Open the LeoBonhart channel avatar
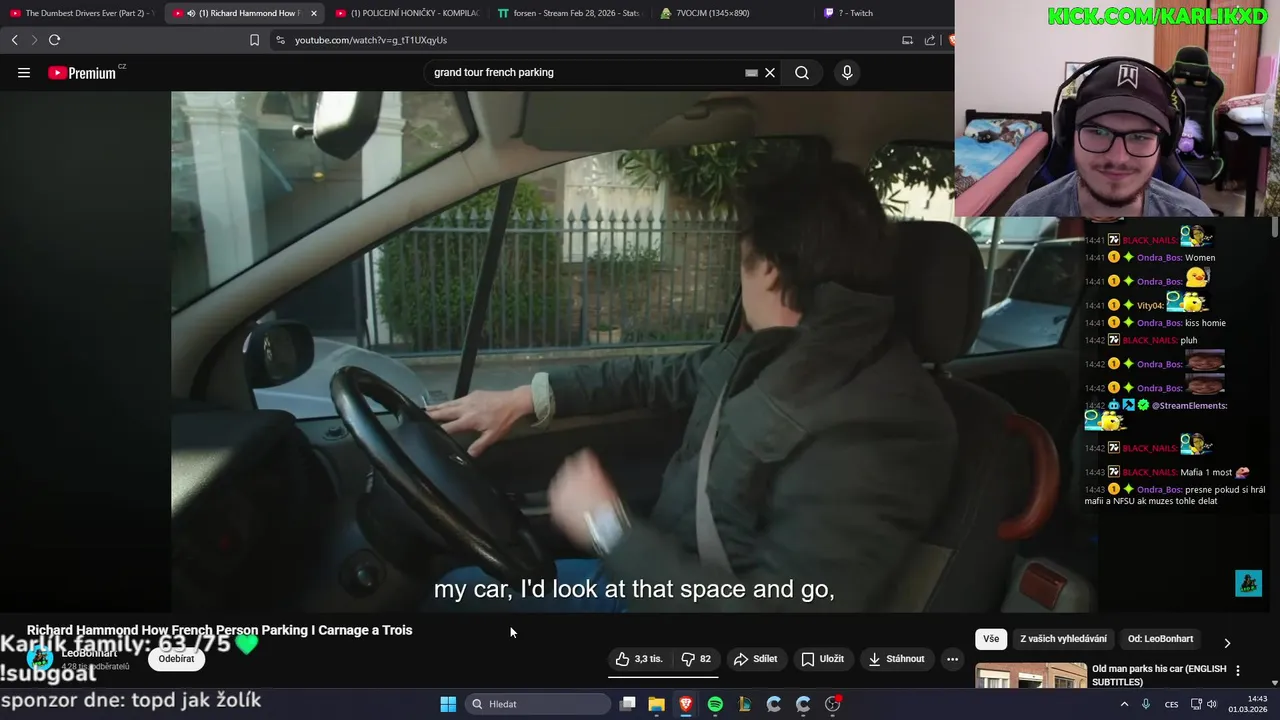This screenshot has height=720, width=1280. coord(40,658)
